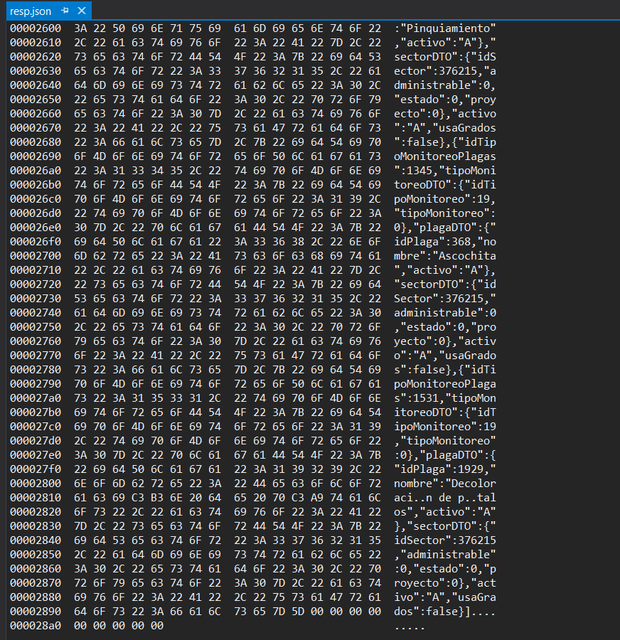Screen dimensions: 620x640
Task: Select ASCII text :"Pinquiamiento"
Action: [445, 28]
